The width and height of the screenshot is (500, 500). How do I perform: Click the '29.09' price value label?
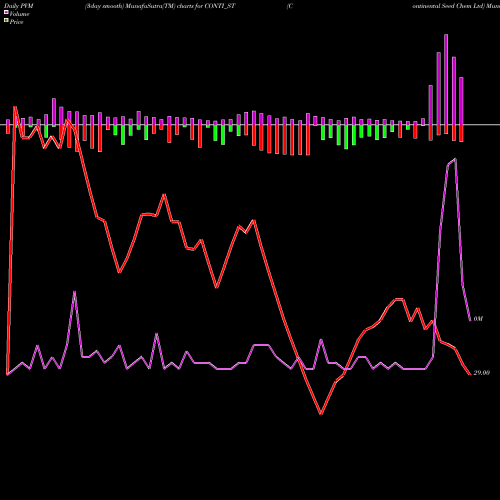482,373
